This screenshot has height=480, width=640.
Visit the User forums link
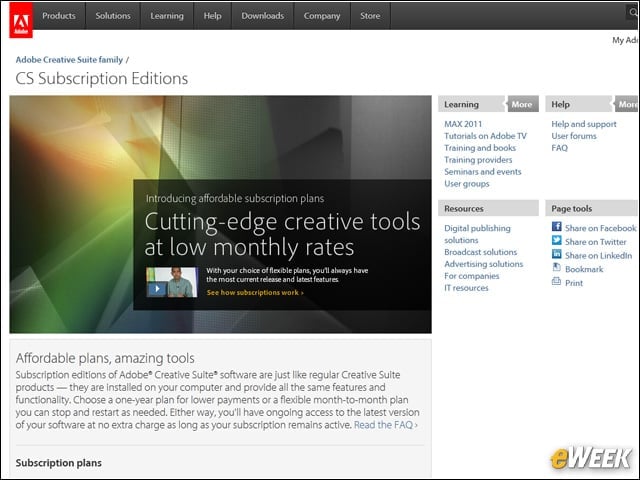(x=574, y=136)
